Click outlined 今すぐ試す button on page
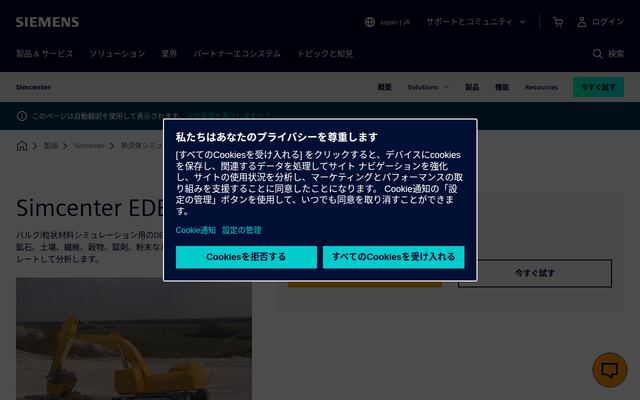This screenshot has width=640, height=400. (x=535, y=273)
